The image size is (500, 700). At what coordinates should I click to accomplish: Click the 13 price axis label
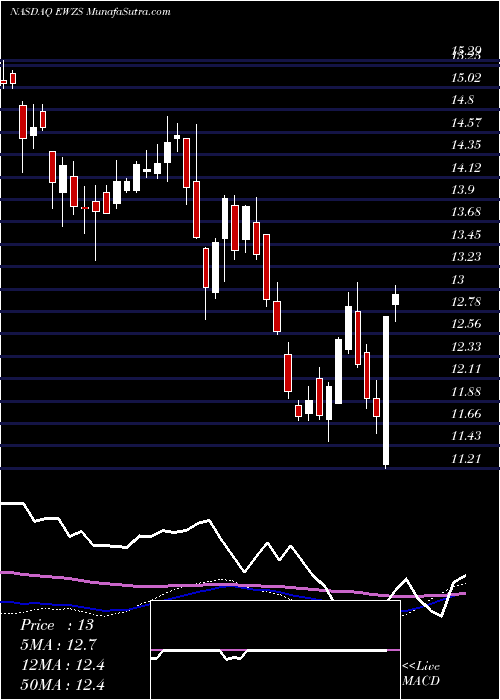(458, 280)
